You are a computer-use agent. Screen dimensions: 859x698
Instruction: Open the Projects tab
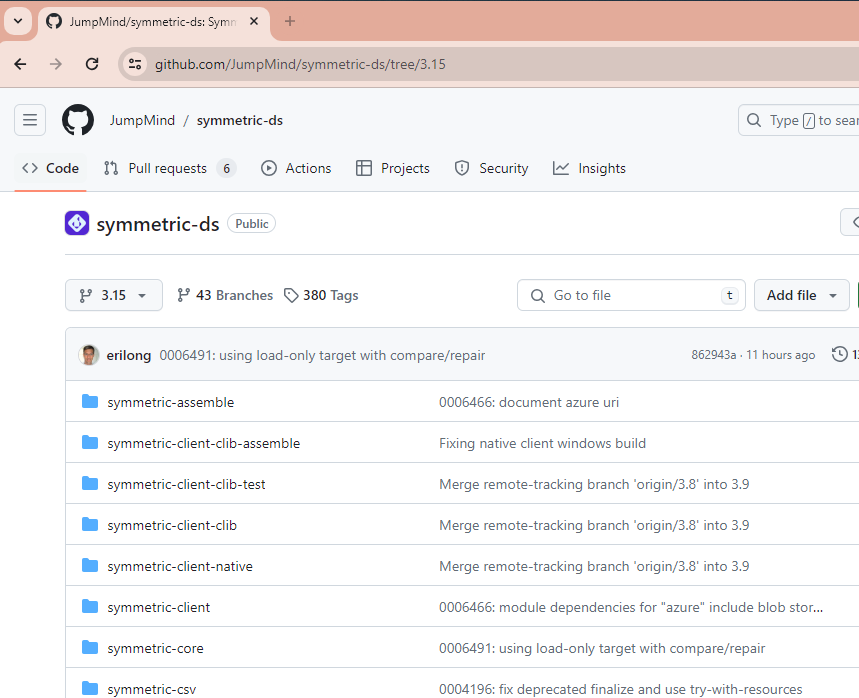click(x=393, y=168)
